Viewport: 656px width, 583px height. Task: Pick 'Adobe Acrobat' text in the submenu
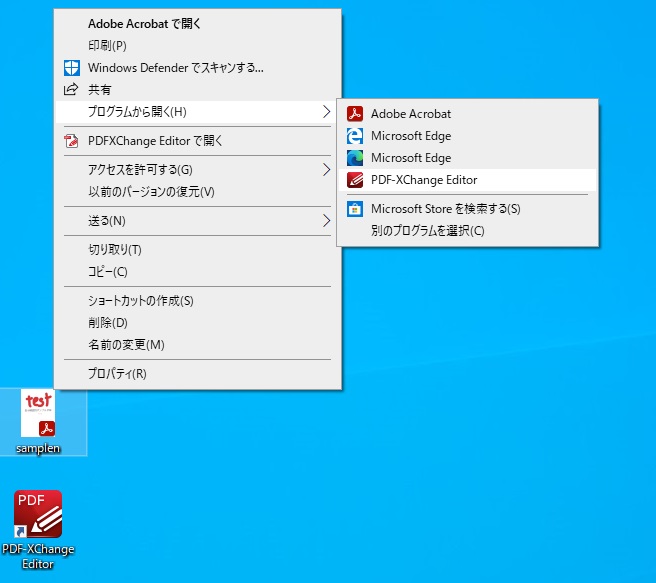(x=411, y=114)
